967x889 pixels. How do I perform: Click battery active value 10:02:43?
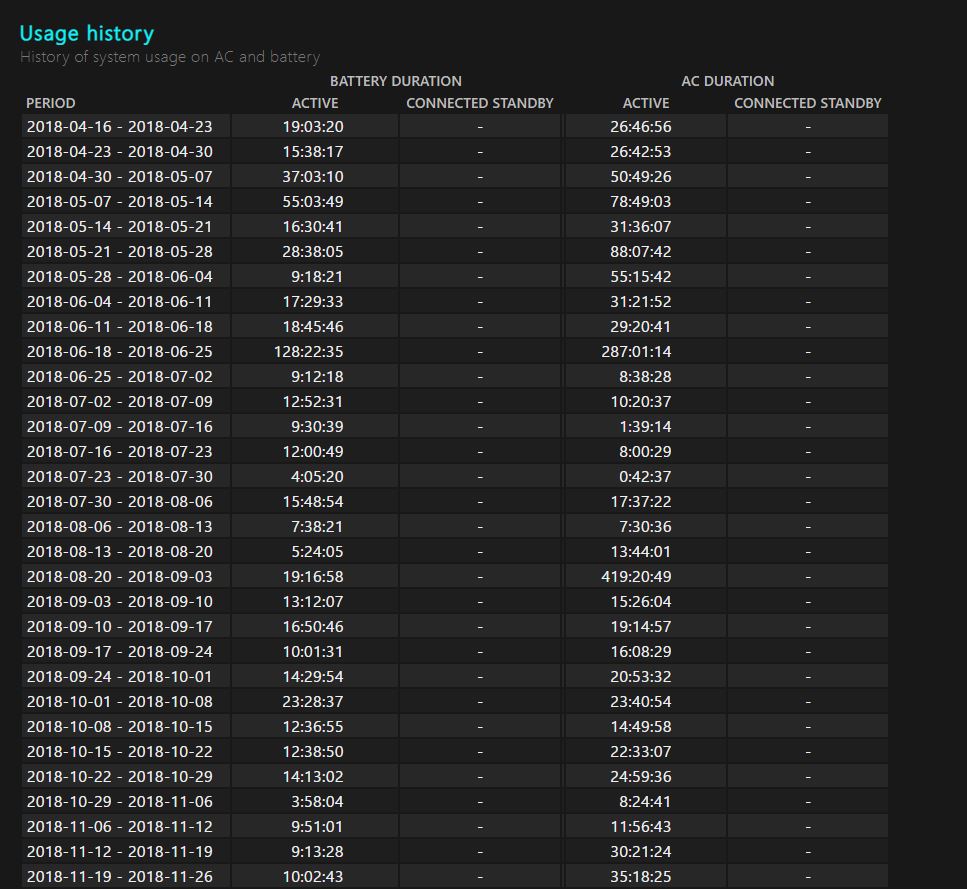tap(313, 876)
